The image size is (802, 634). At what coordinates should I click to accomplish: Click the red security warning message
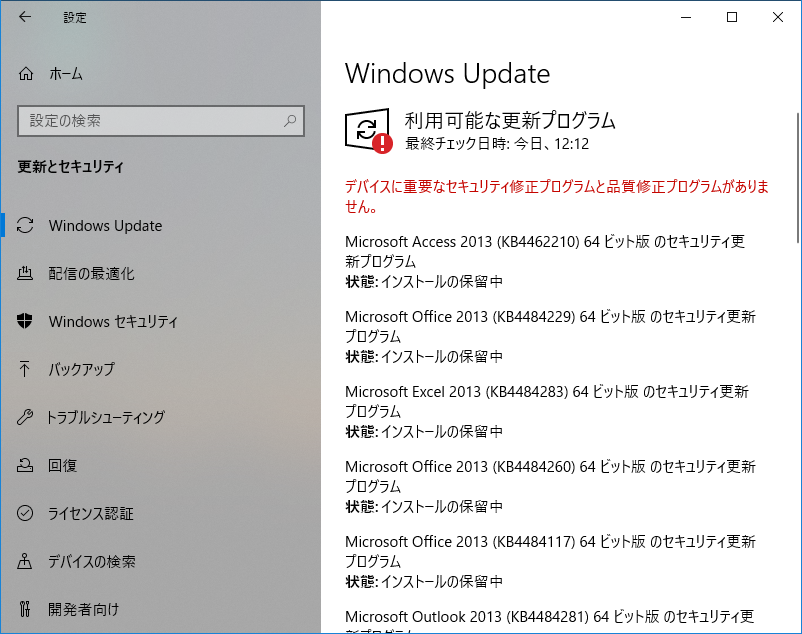pyautogui.click(x=556, y=196)
